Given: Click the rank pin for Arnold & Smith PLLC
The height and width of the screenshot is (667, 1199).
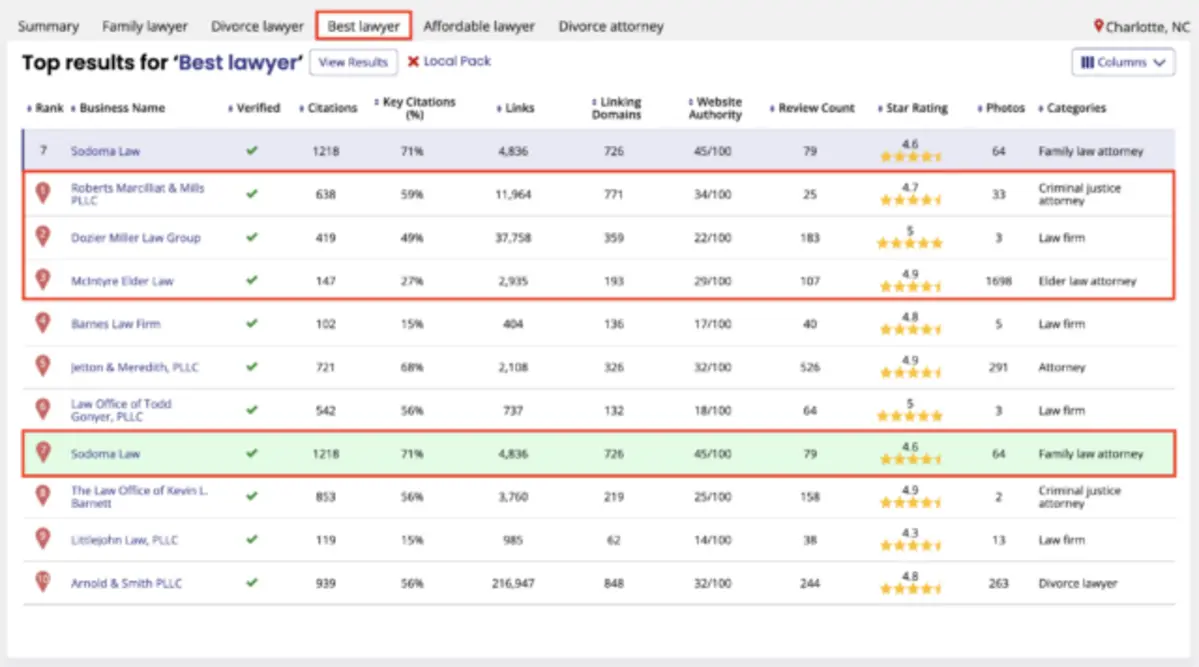Looking at the screenshot, I should (41, 583).
